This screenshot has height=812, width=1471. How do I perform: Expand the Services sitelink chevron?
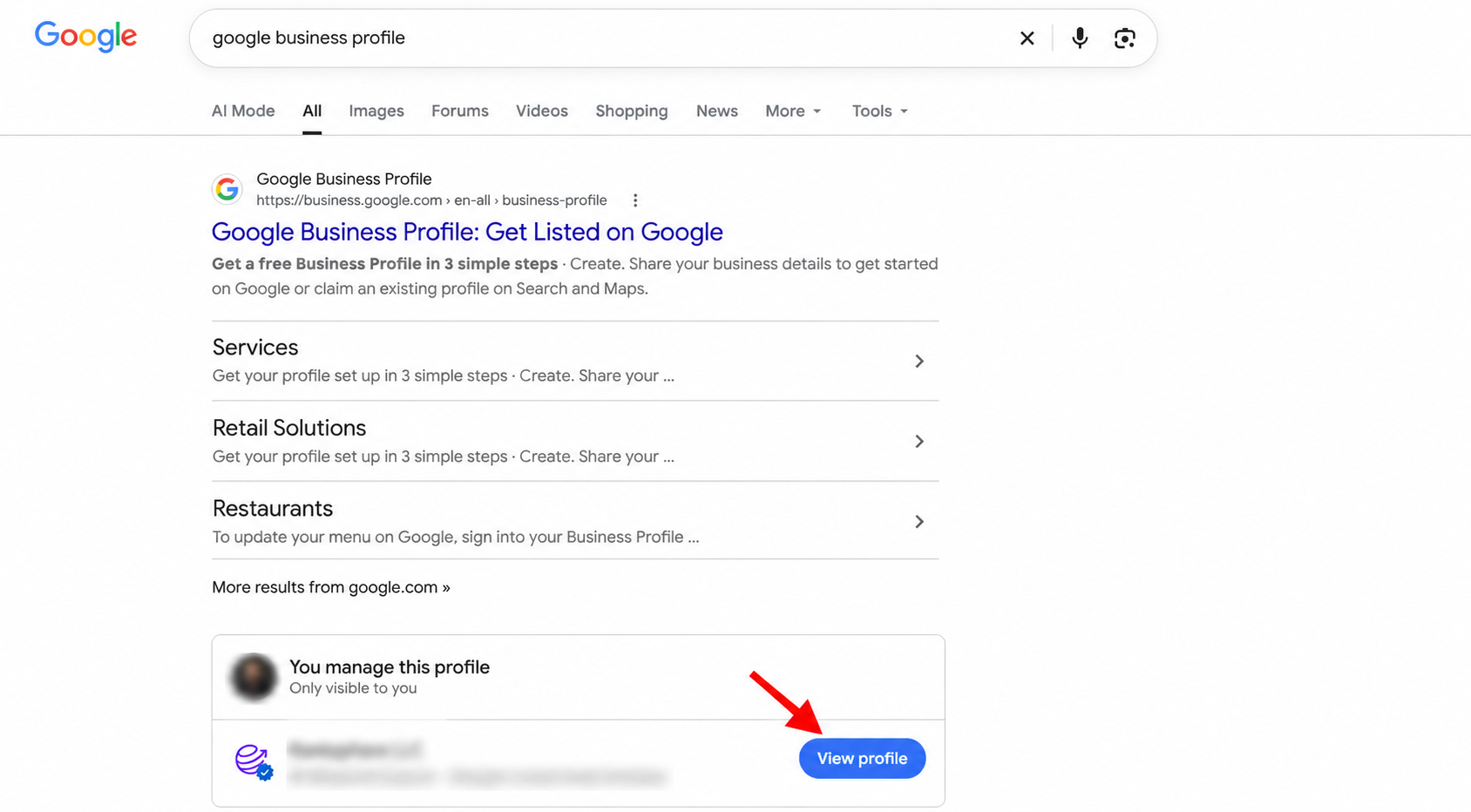pos(919,361)
